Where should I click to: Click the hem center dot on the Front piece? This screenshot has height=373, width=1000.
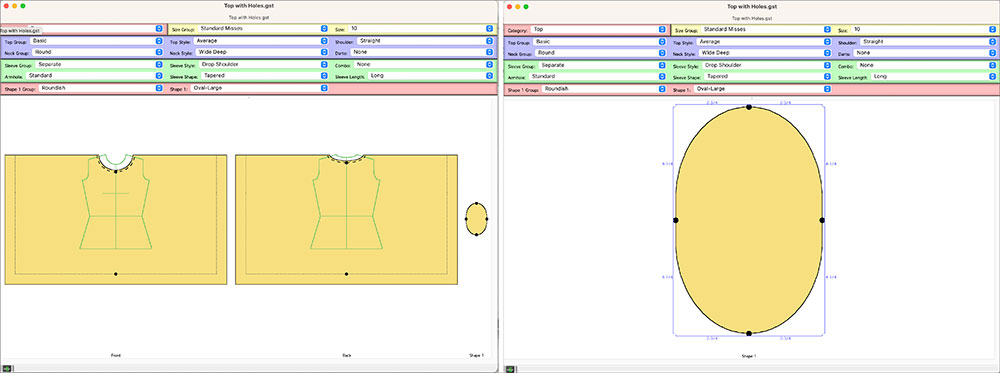pyautogui.click(x=115, y=274)
